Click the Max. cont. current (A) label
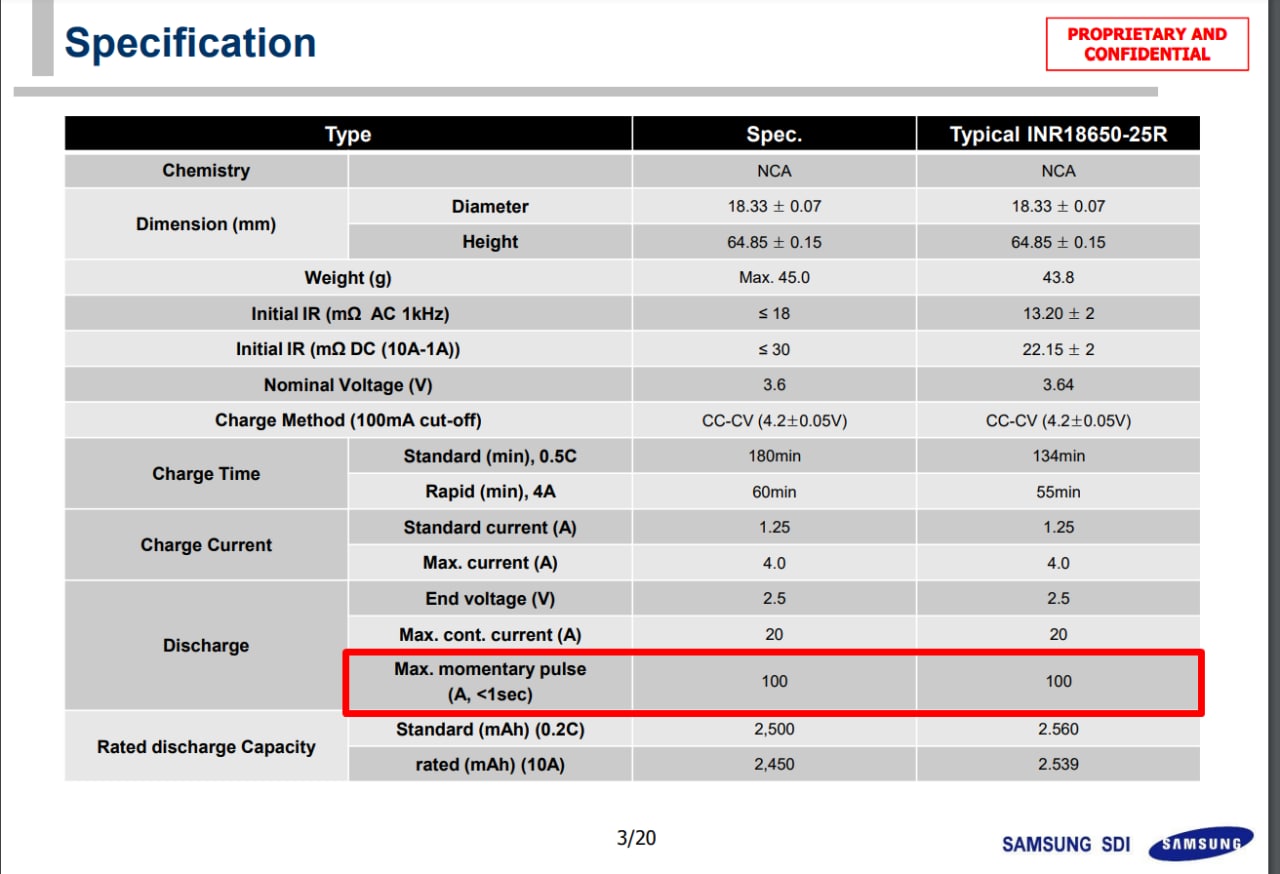The width and height of the screenshot is (1280, 874). pos(490,635)
